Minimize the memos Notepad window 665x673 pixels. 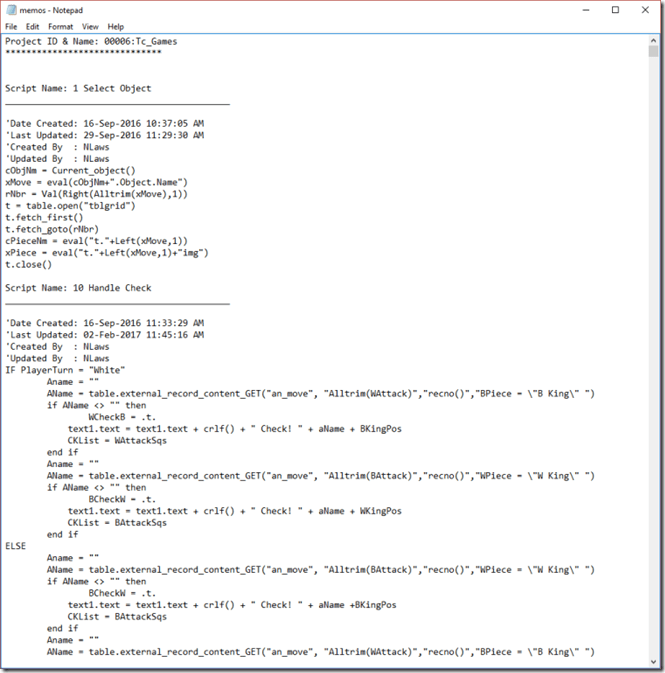click(586, 10)
